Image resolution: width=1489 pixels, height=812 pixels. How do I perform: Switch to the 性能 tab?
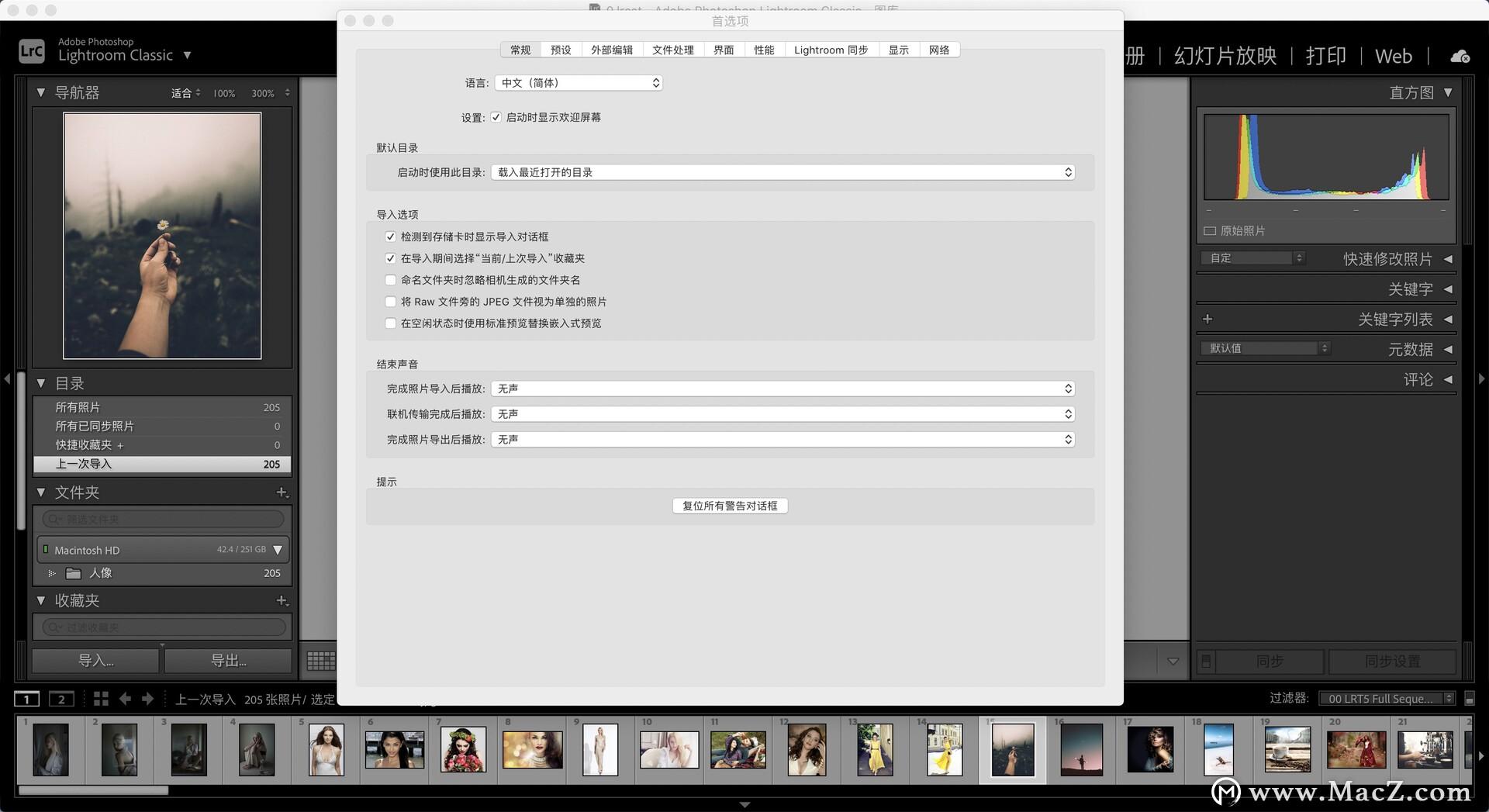point(764,50)
